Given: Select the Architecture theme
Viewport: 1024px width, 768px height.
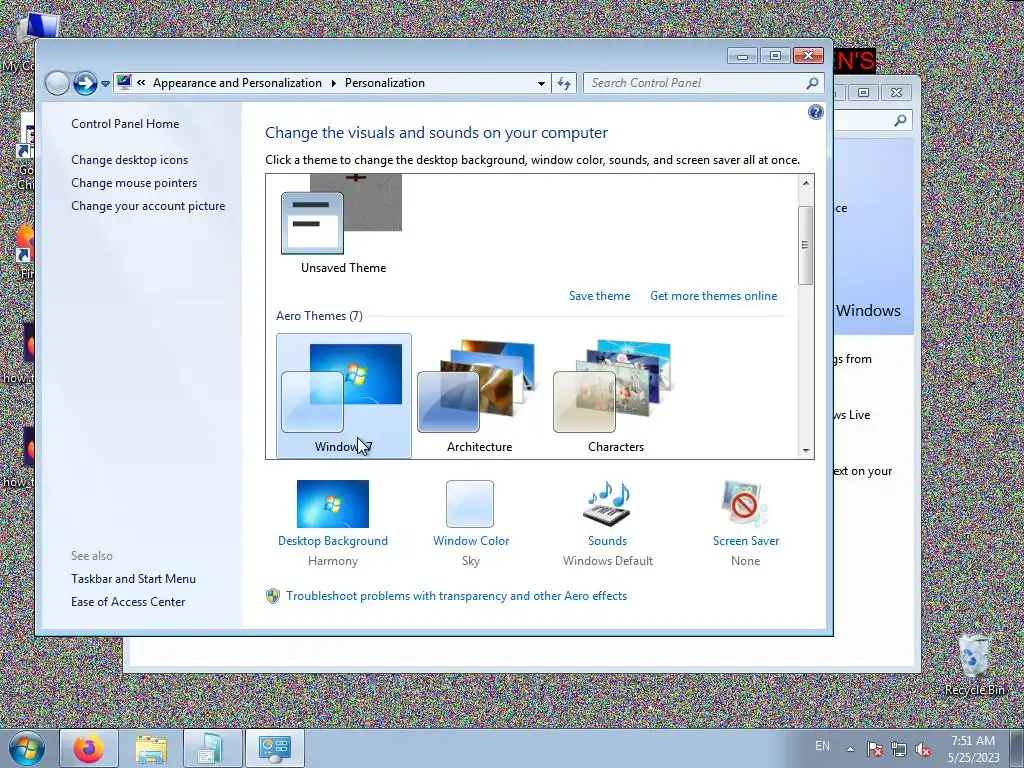Looking at the screenshot, I should point(479,396).
